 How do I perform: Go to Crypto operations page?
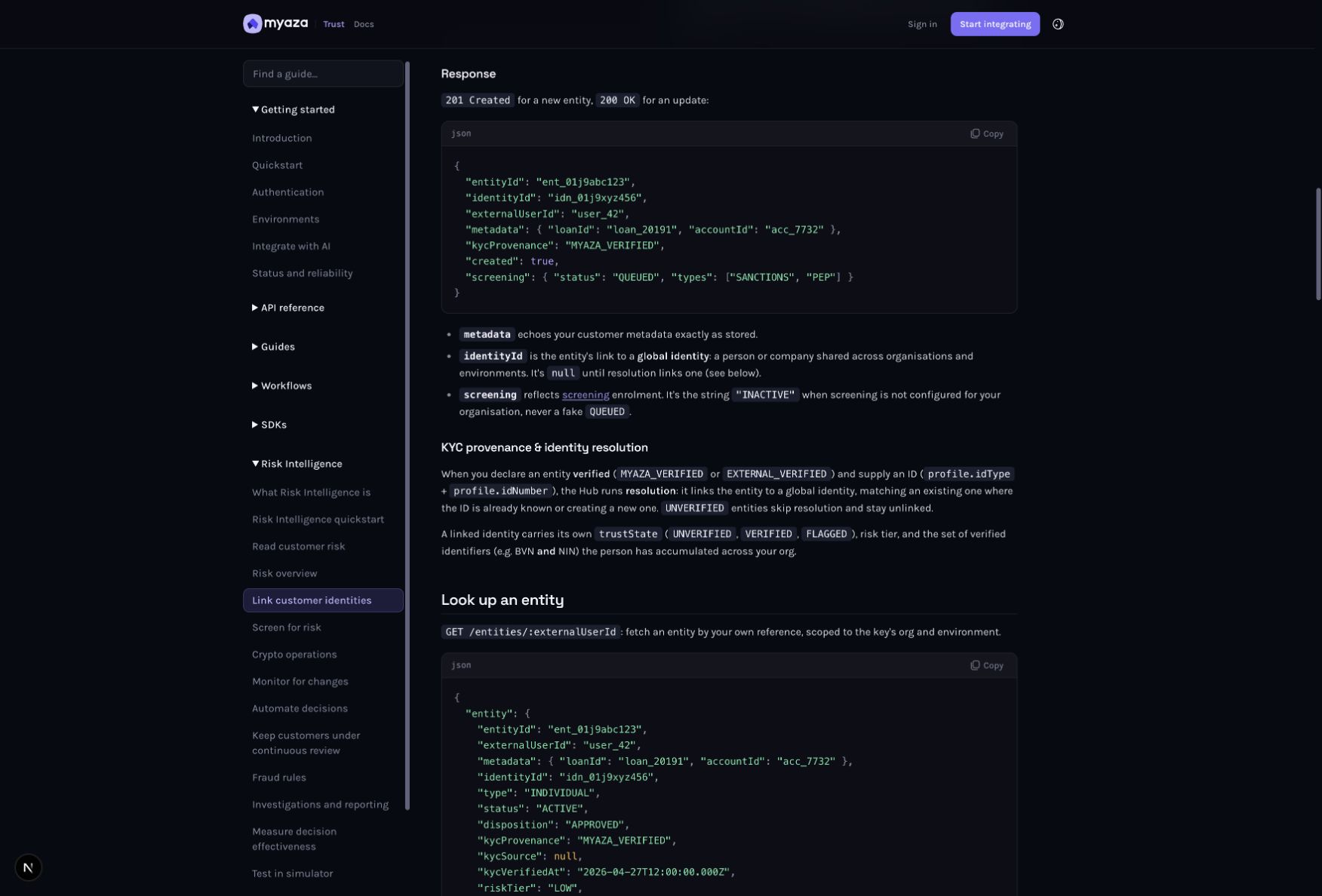tap(294, 655)
